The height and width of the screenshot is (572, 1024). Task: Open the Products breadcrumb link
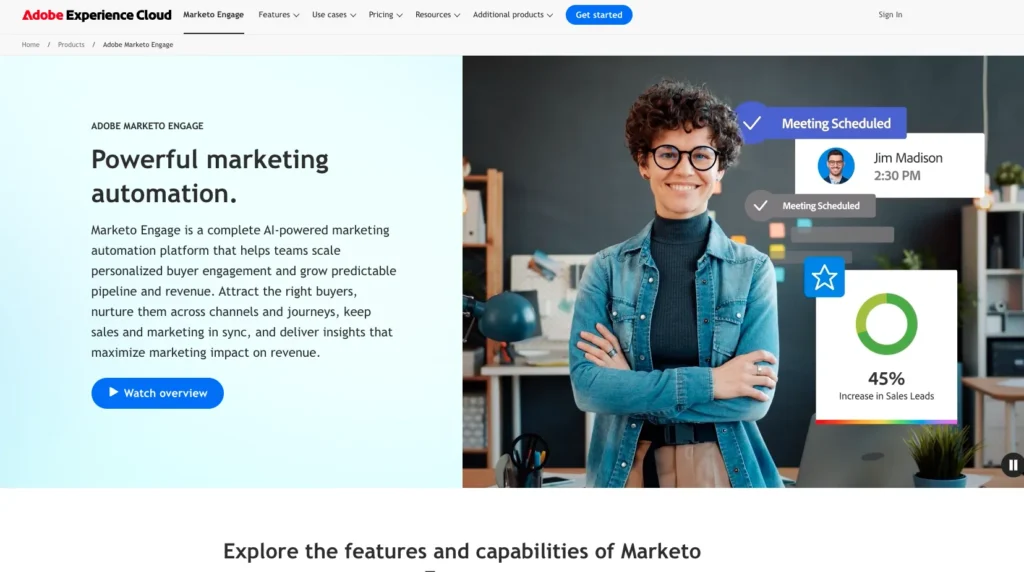(x=71, y=44)
